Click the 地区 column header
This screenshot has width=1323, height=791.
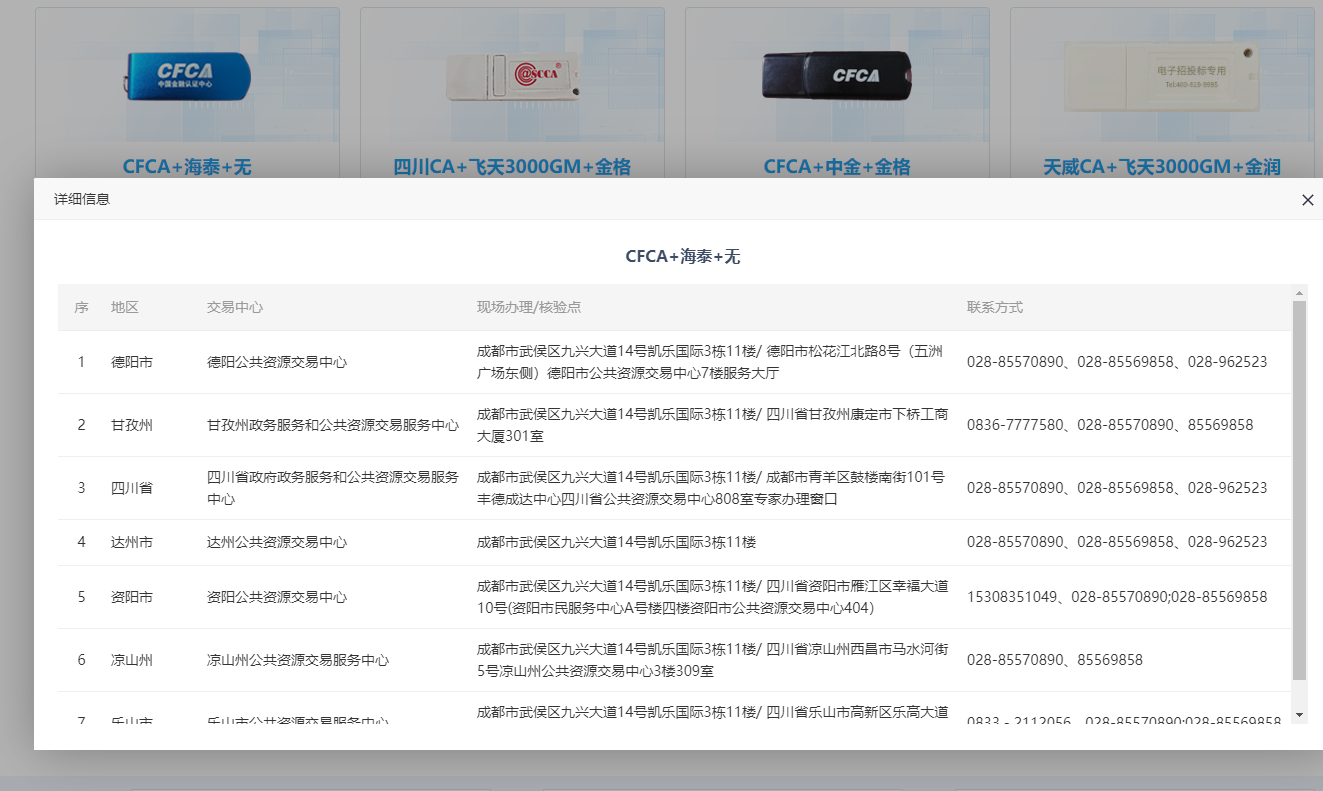click(x=125, y=308)
